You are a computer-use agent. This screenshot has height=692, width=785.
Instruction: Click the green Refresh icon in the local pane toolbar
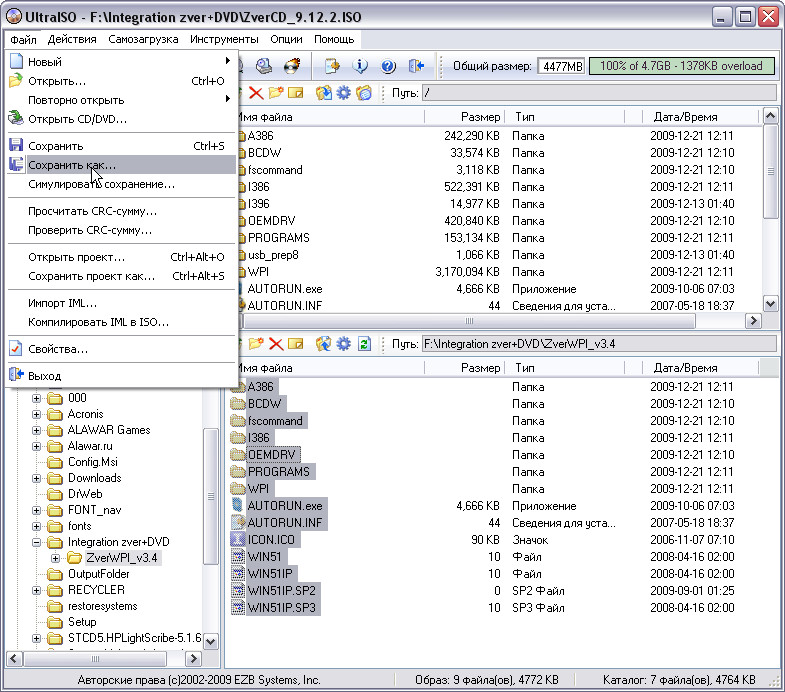(364, 343)
